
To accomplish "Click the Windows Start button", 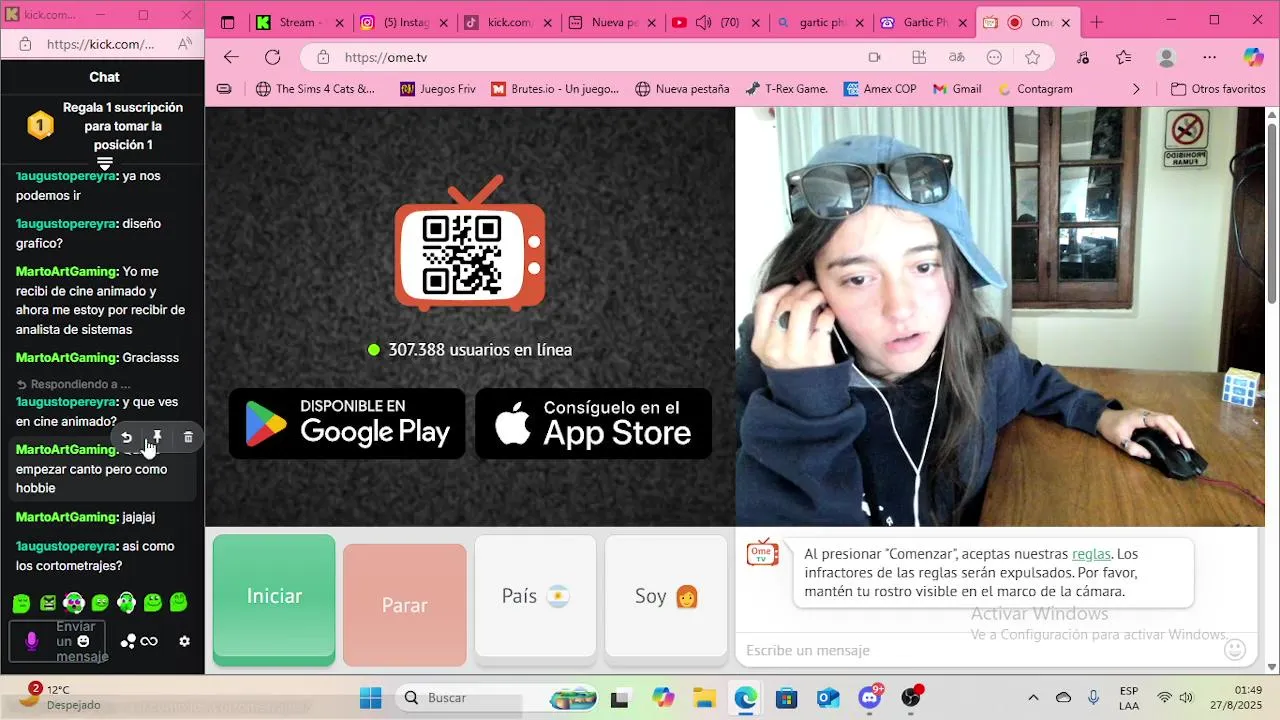I will coord(370,697).
